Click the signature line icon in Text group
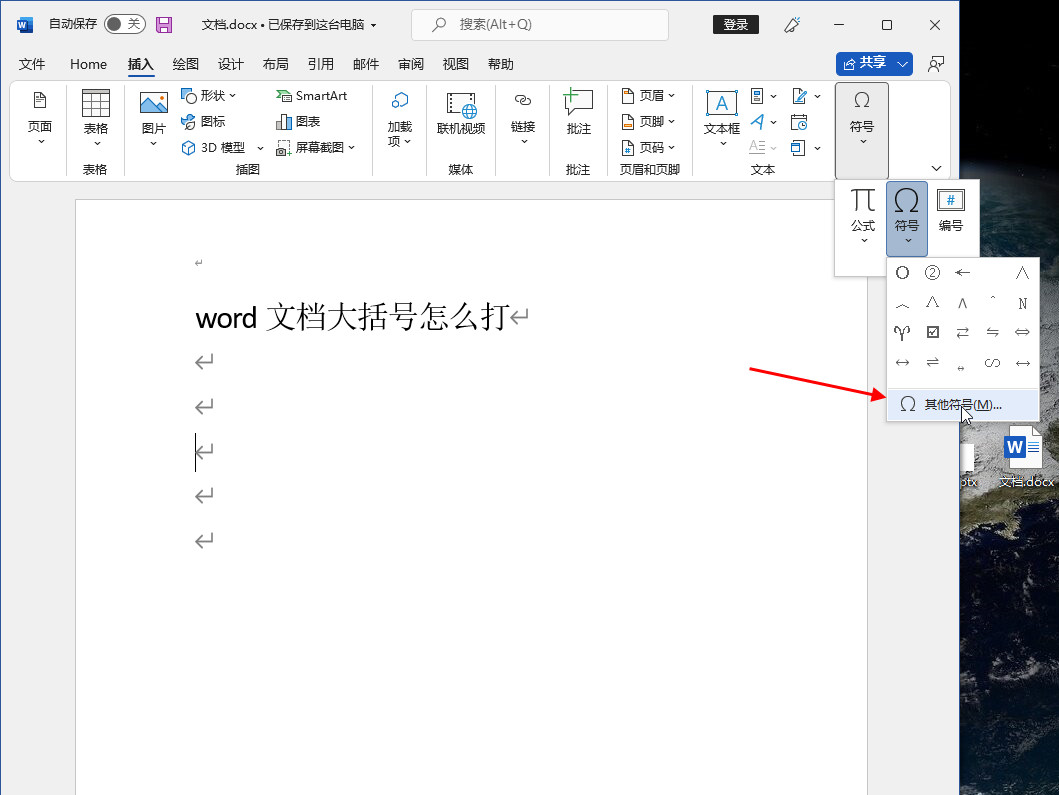This screenshot has height=795, width=1059. coord(800,97)
